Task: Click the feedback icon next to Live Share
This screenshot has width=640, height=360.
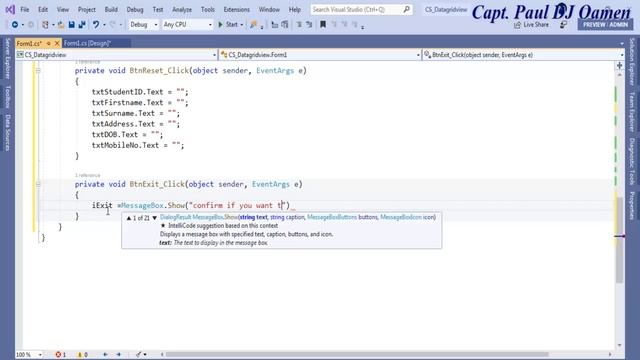Action: coord(563,25)
